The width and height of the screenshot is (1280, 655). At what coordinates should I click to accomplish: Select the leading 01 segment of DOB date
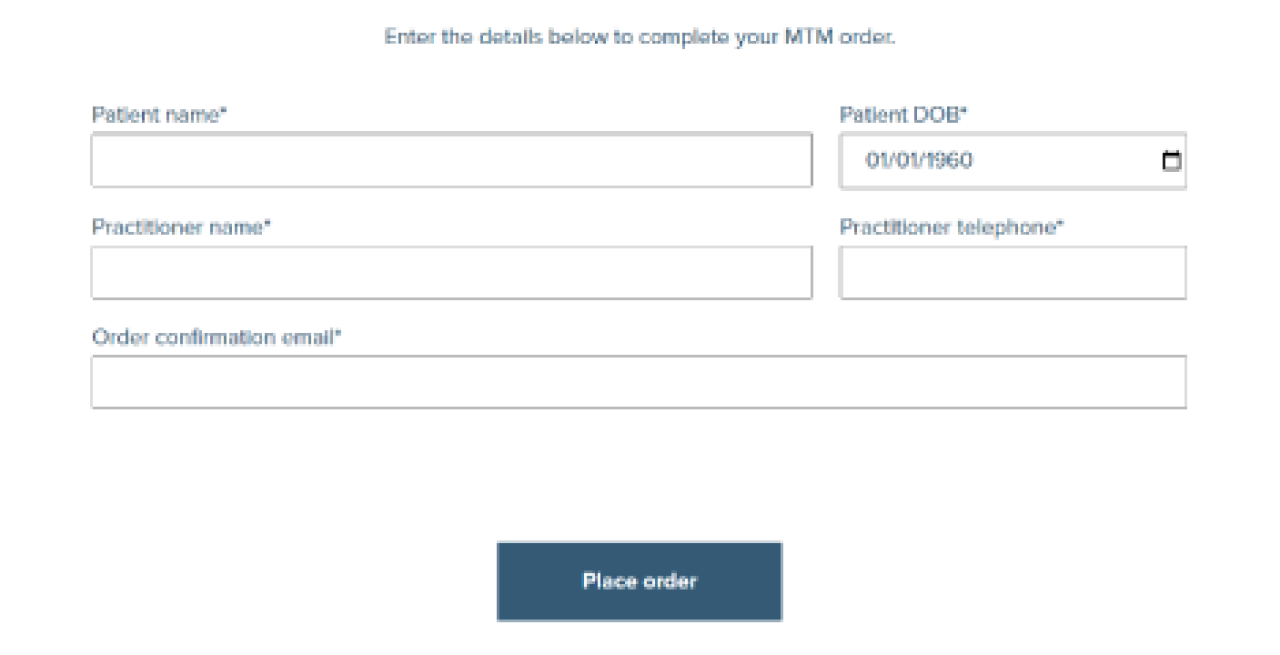876,161
